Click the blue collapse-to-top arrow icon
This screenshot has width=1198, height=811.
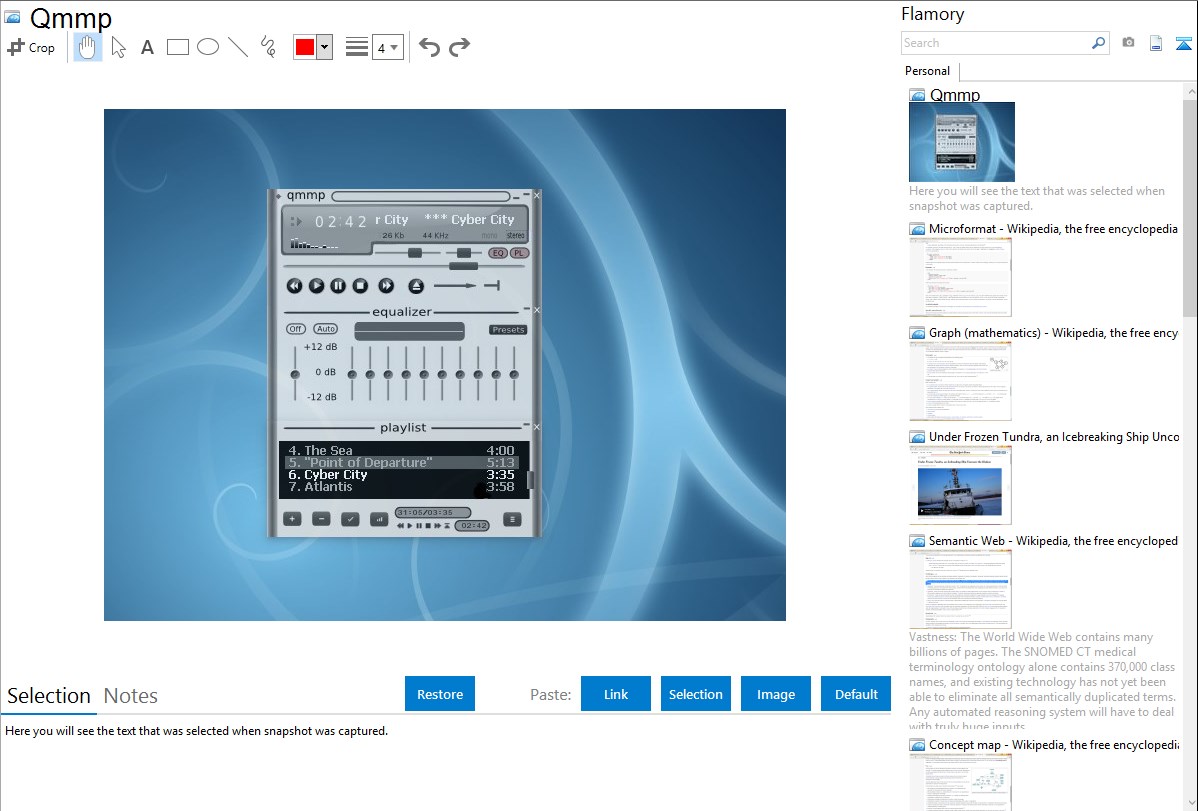(x=1184, y=43)
